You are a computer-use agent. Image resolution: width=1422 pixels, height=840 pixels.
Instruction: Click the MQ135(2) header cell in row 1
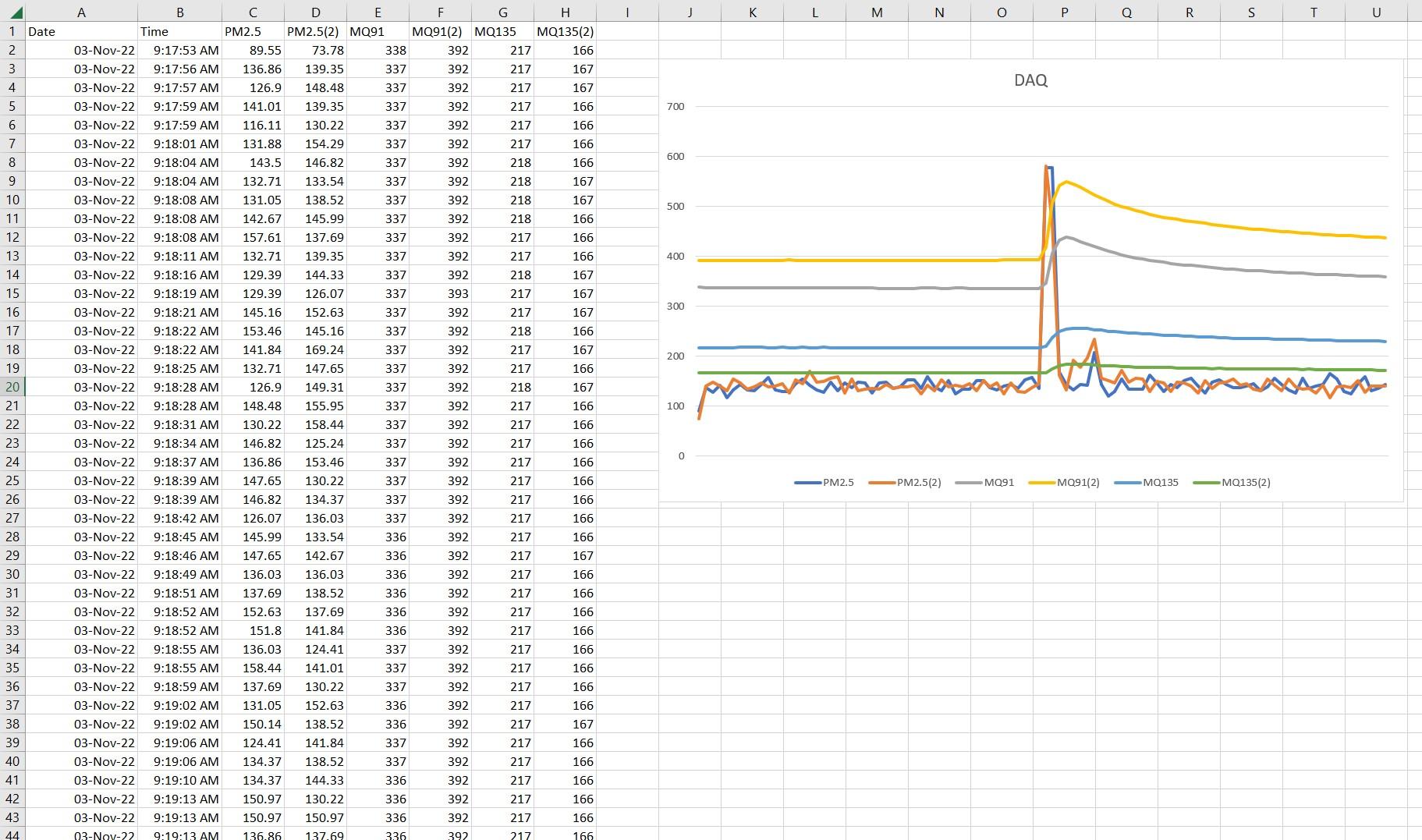(565, 31)
